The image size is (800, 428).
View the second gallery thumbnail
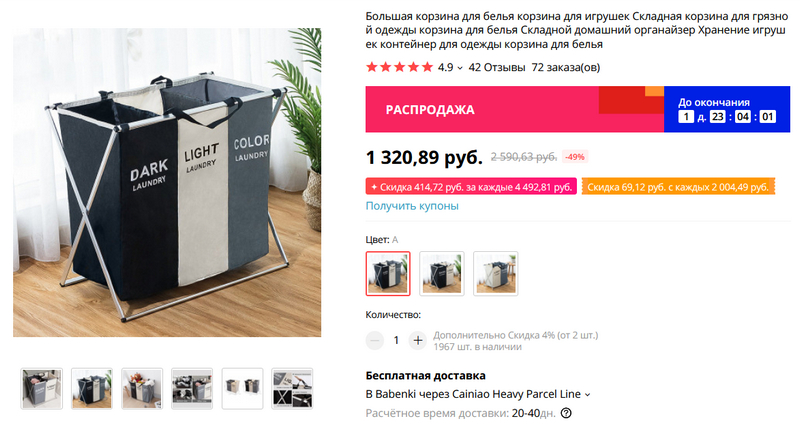click(x=92, y=389)
